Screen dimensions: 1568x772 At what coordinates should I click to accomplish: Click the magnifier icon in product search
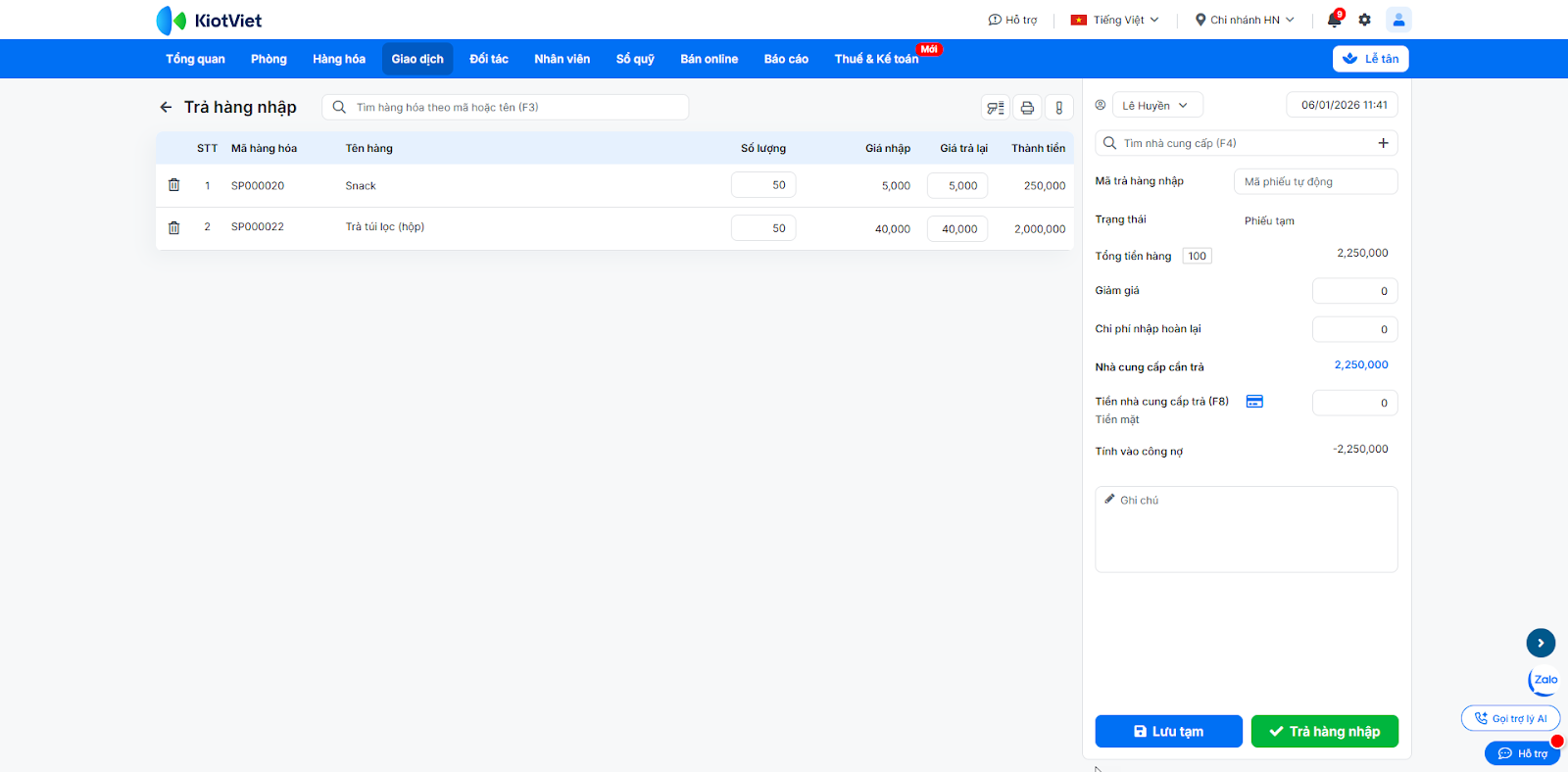(339, 108)
